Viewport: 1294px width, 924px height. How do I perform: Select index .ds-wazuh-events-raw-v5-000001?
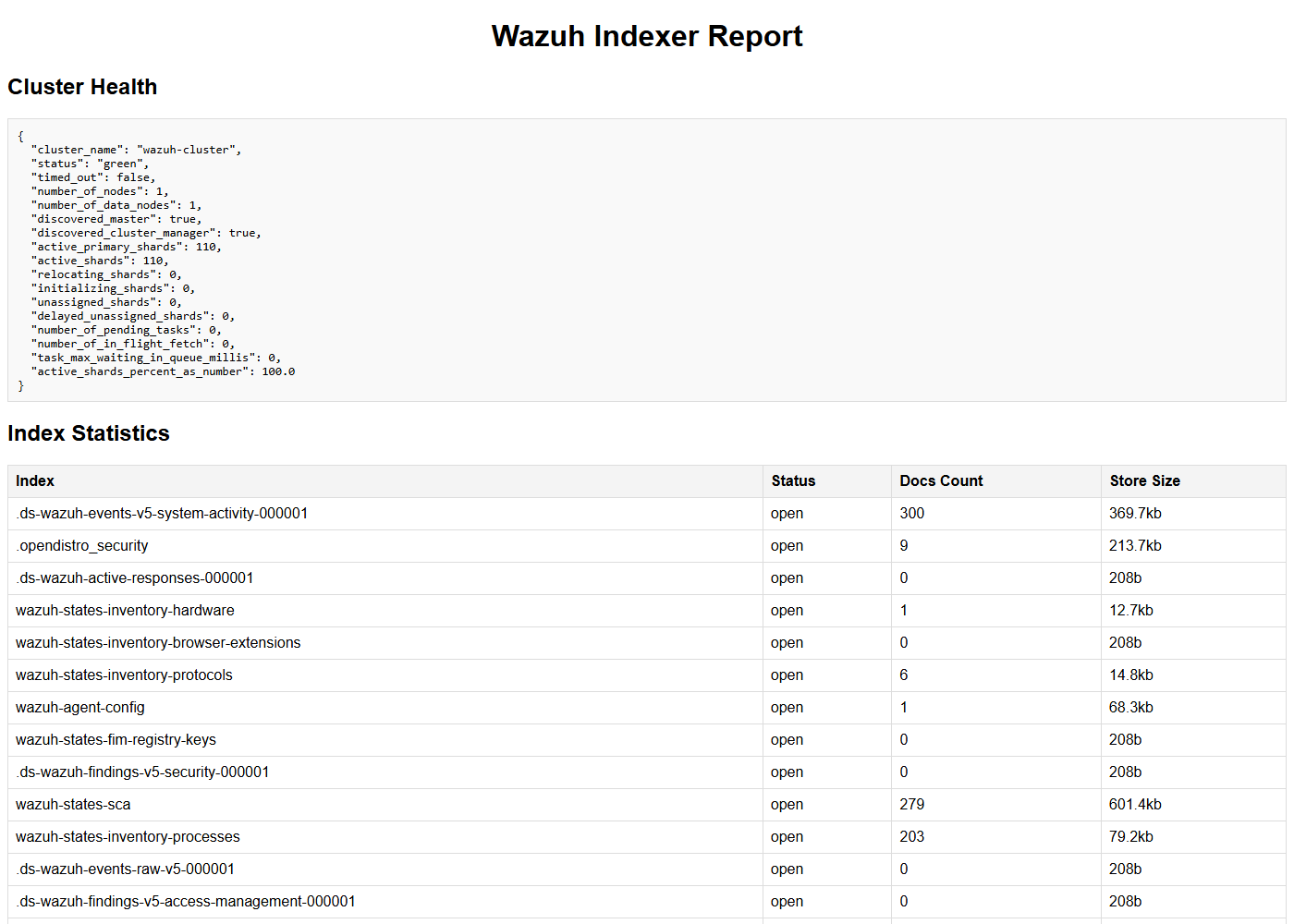pos(126,869)
